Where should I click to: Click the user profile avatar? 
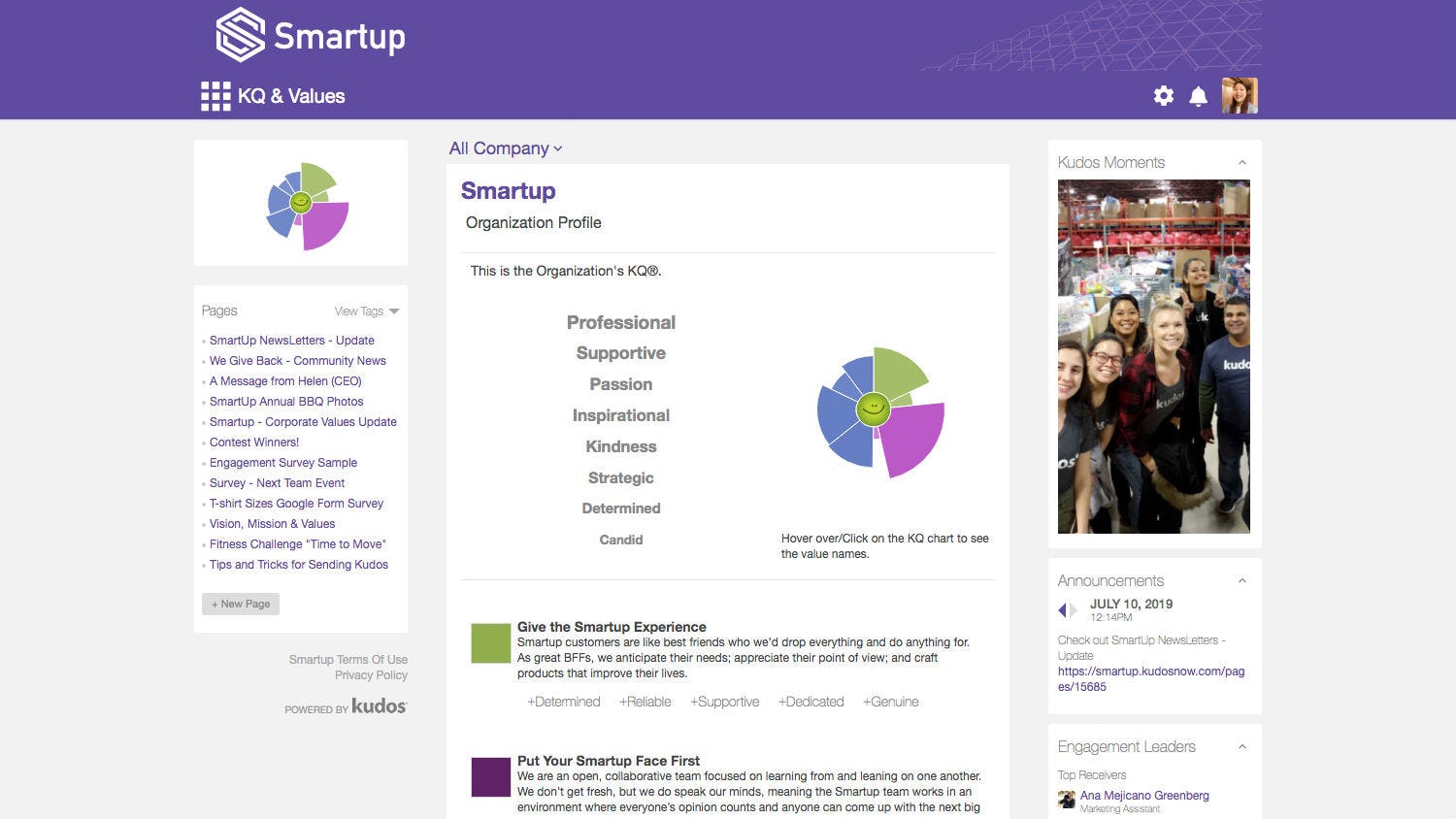pyautogui.click(x=1240, y=96)
